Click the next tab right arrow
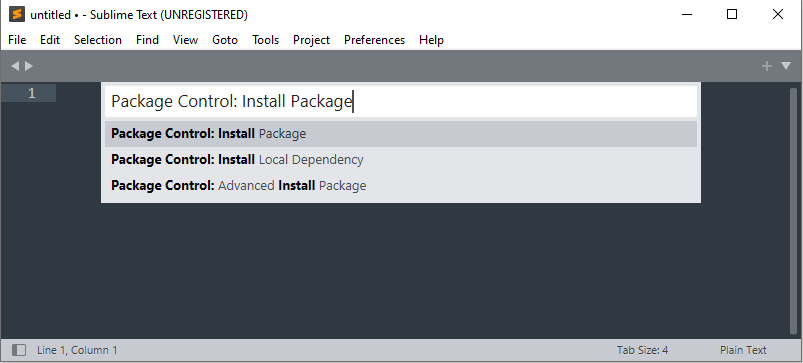The height and width of the screenshot is (363, 803). coord(29,66)
